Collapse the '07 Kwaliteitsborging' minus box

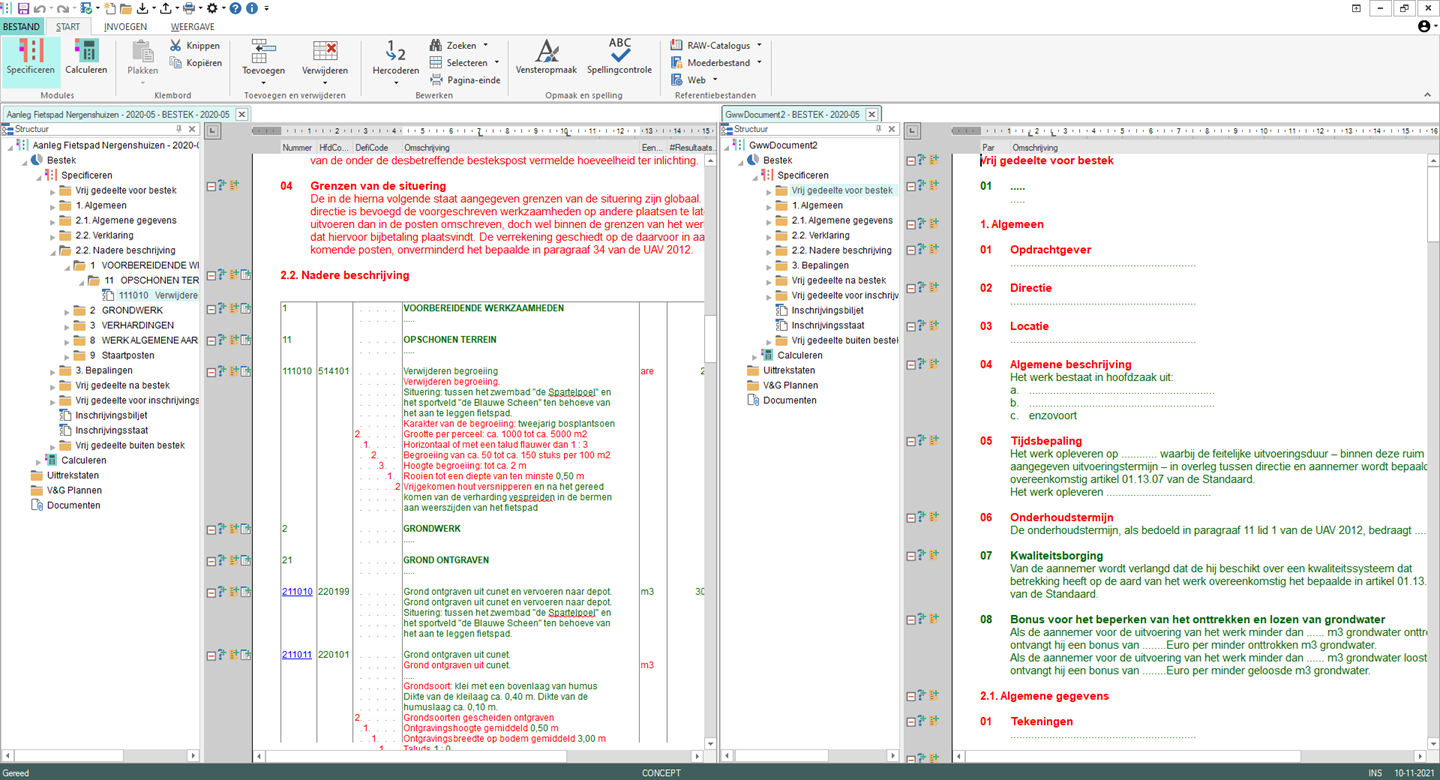[x=911, y=555]
